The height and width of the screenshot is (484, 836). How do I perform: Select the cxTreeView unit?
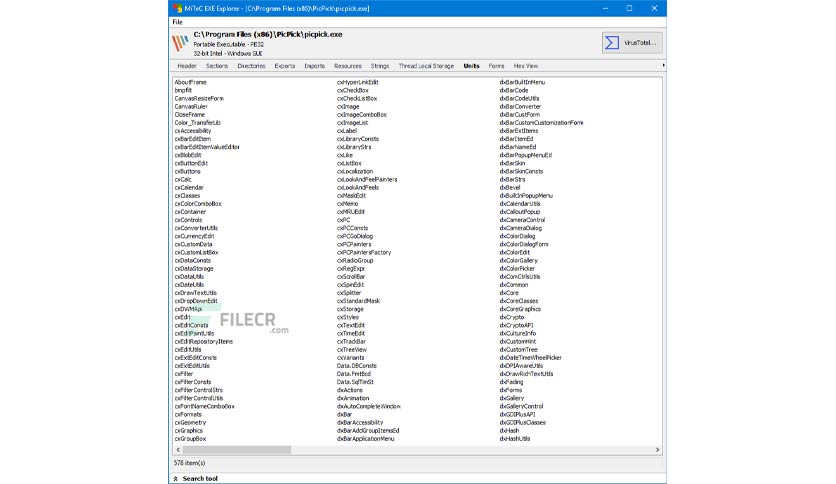pyautogui.click(x=352, y=350)
